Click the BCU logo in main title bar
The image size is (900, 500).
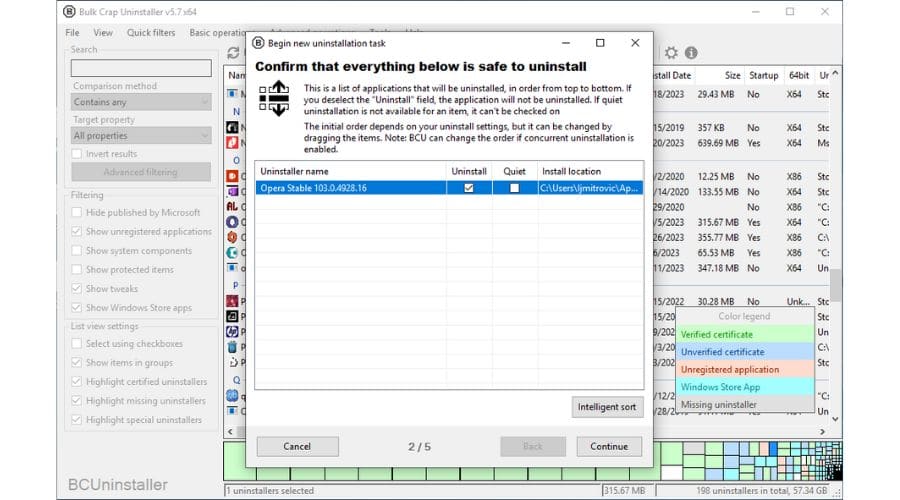point(69,11)
